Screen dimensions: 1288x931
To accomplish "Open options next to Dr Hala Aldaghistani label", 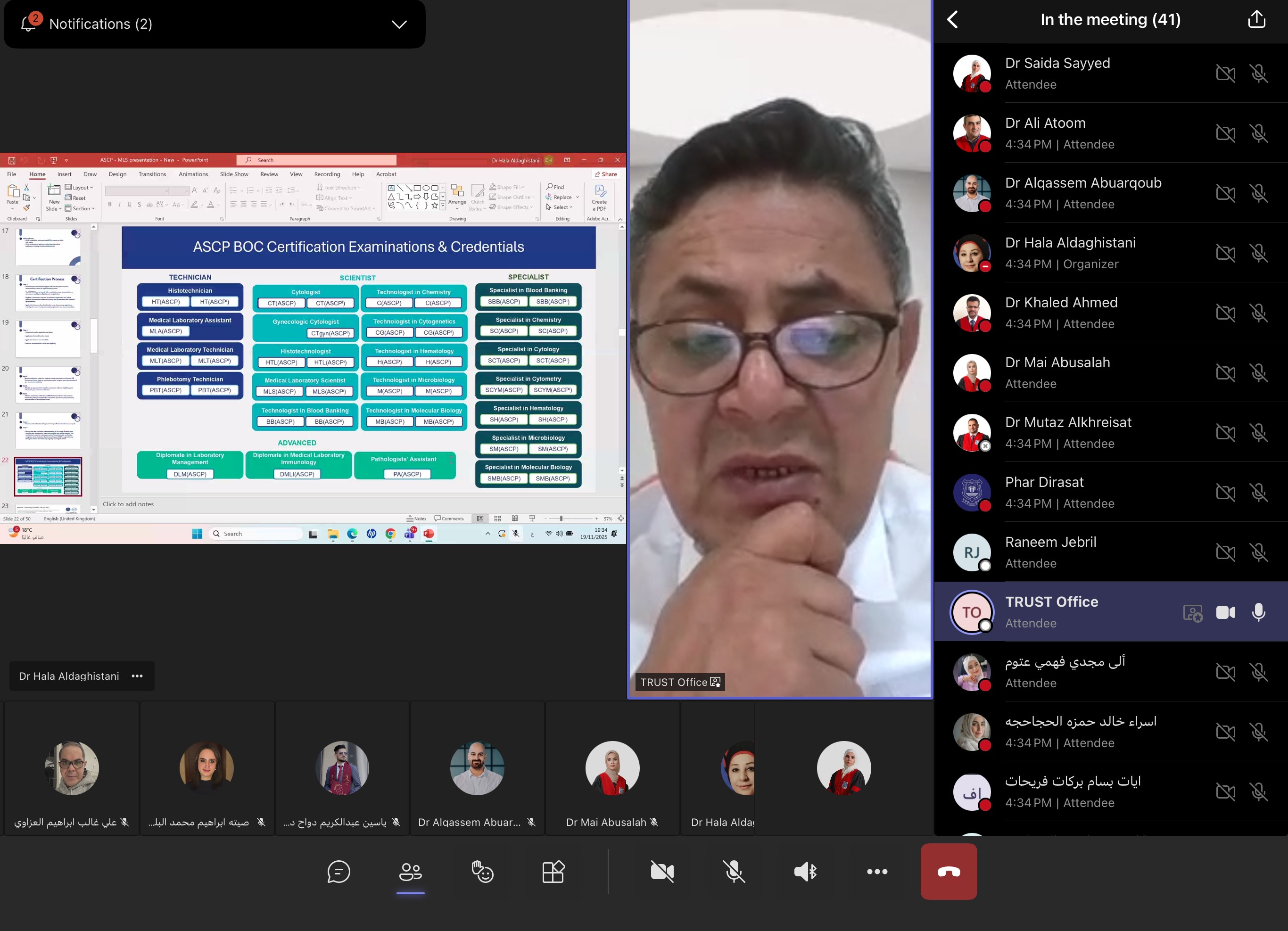I will pyautogui.click(x=137, y=676).
